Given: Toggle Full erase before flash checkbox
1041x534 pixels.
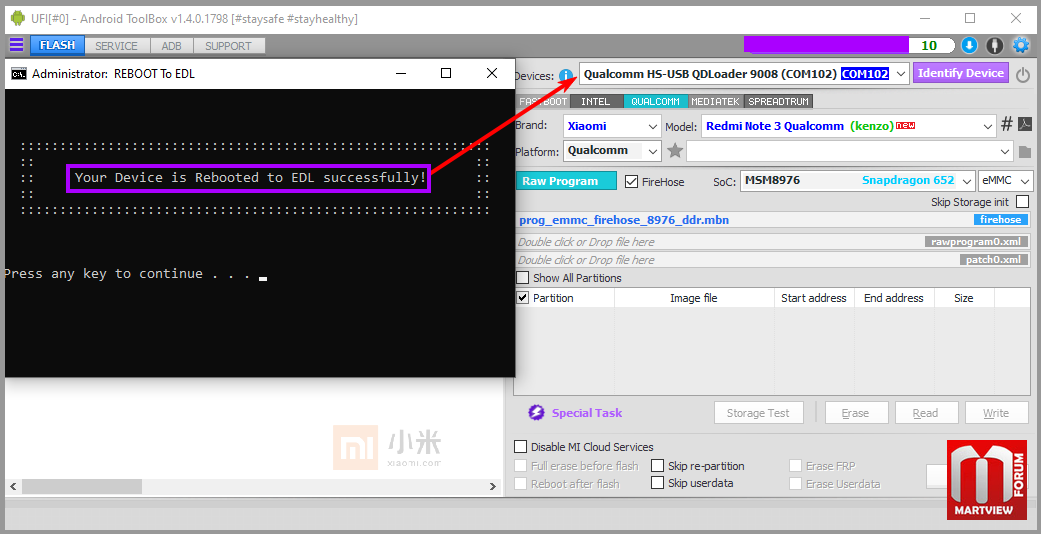Looking at the screenshot, I should [521, 466].
